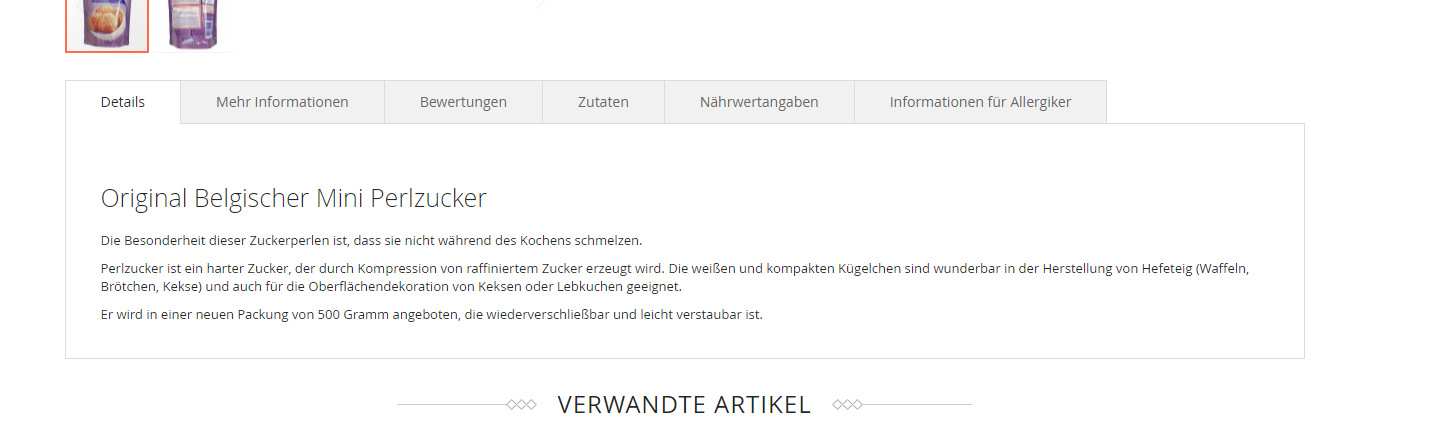Show the Zutaten tab
1439x424 pixels.
click(603, 102)
